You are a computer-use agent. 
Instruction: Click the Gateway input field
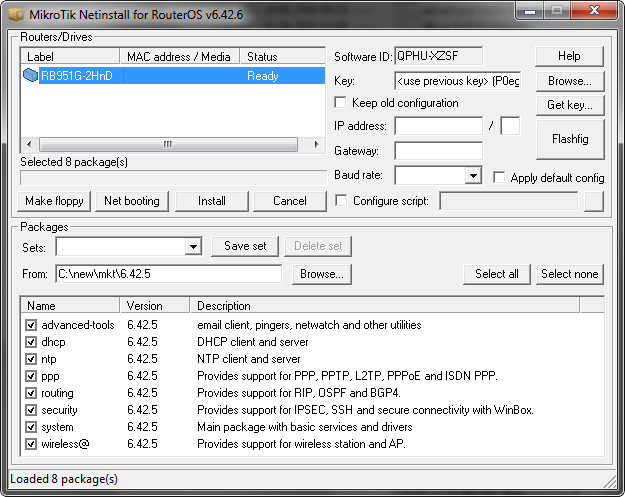point(438,151)
